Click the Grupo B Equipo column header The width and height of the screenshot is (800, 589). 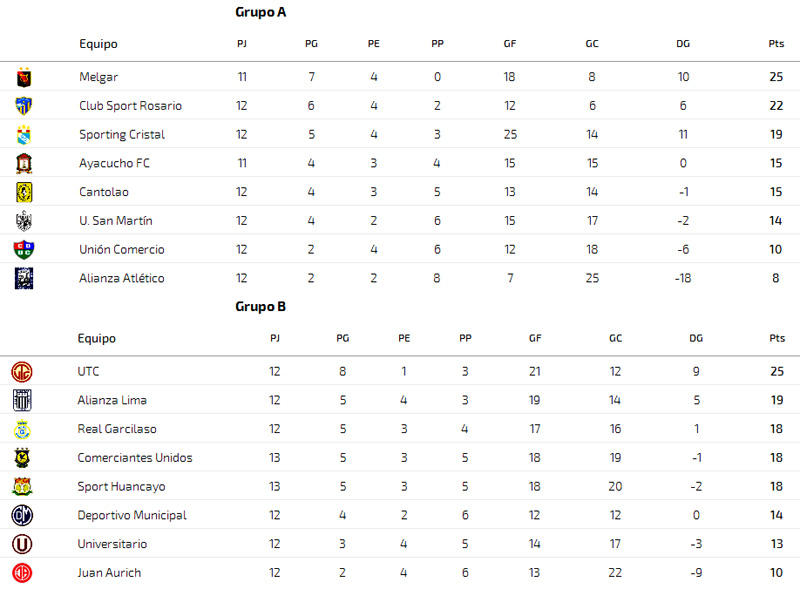[96, 338]
